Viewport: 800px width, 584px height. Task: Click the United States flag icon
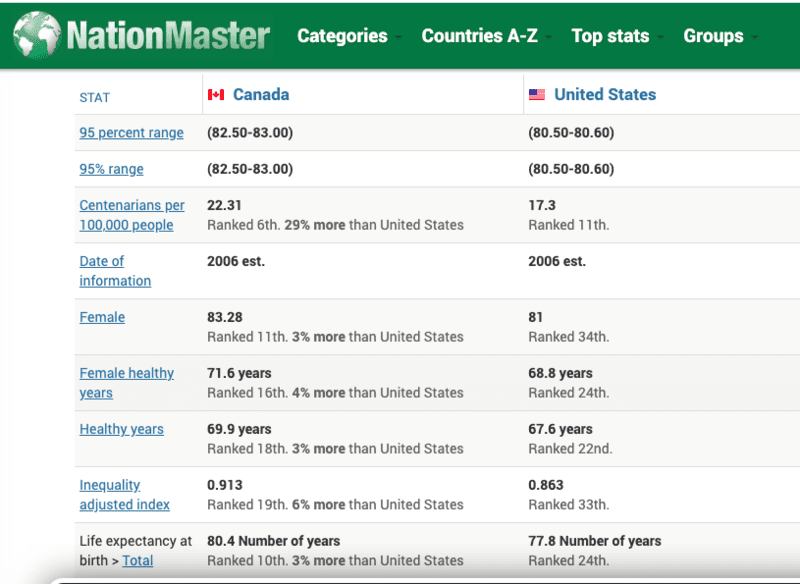[537, 95]
